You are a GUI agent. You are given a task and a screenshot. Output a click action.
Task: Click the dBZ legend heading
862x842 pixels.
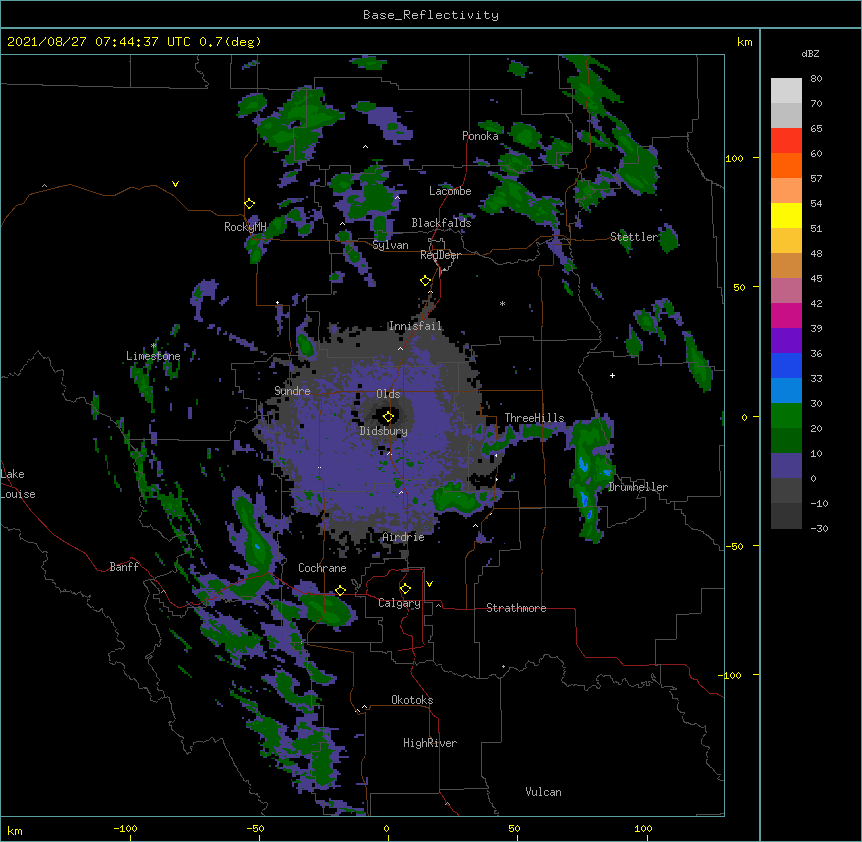point(810,54)
